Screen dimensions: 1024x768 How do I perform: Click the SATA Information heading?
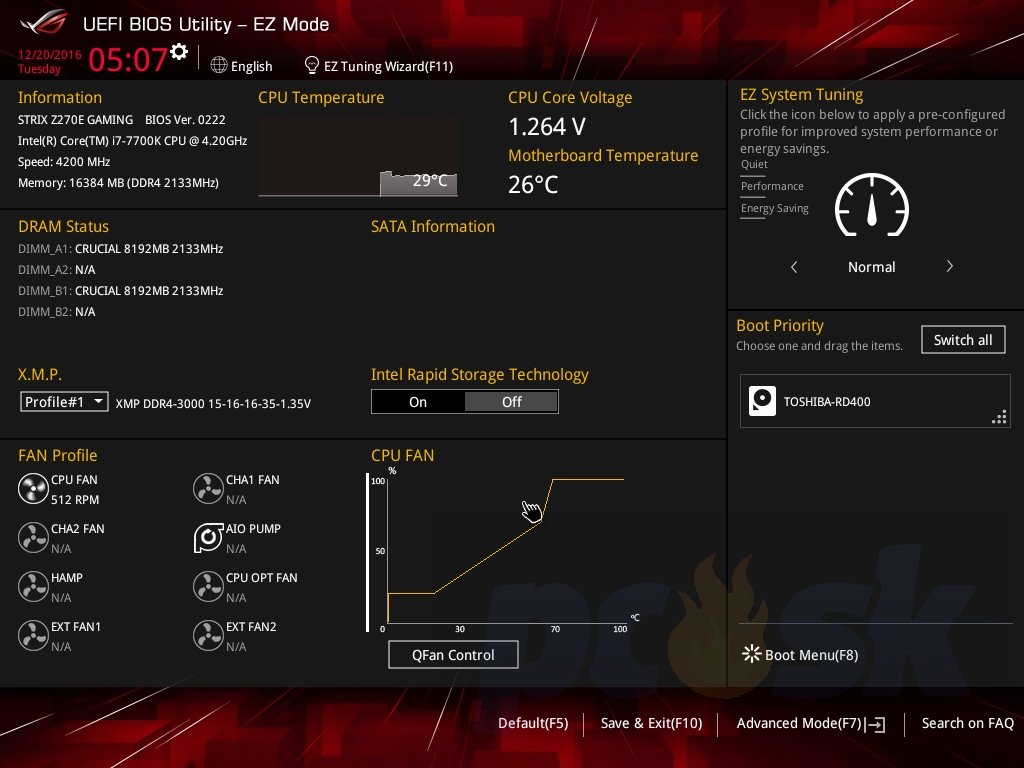point(433,227)
